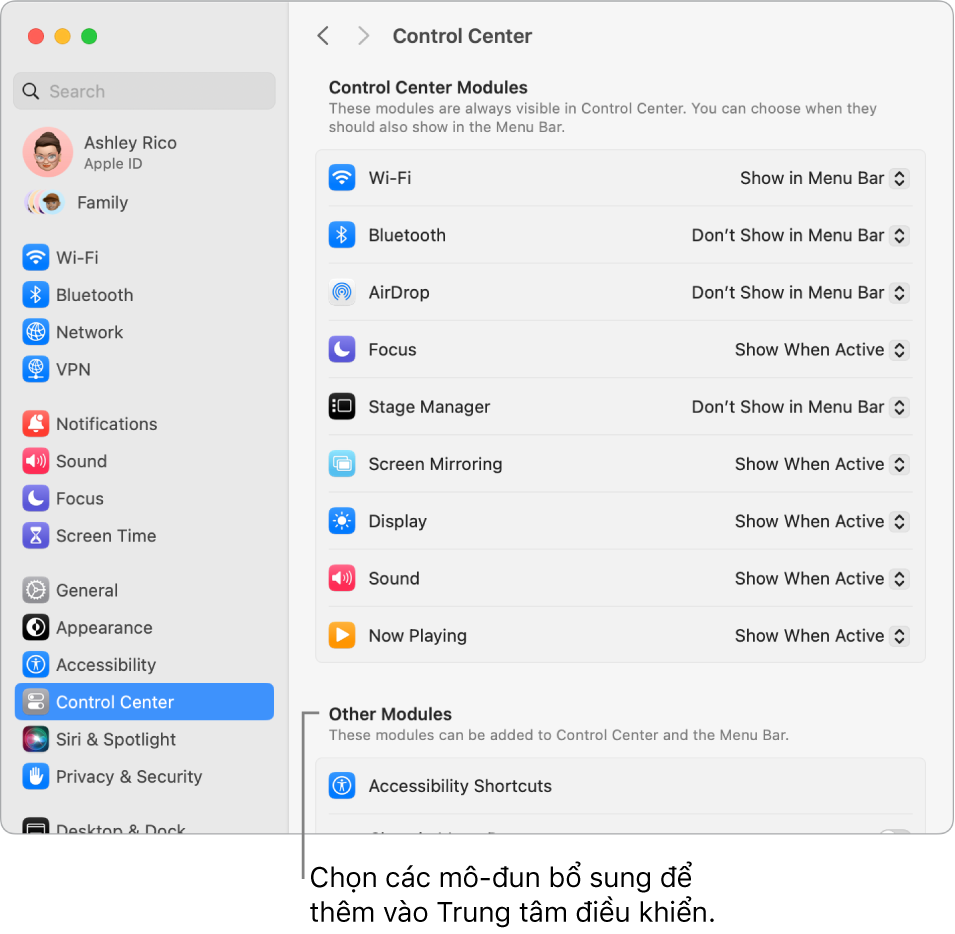Select the General label in the sidebar

[87, 590]
